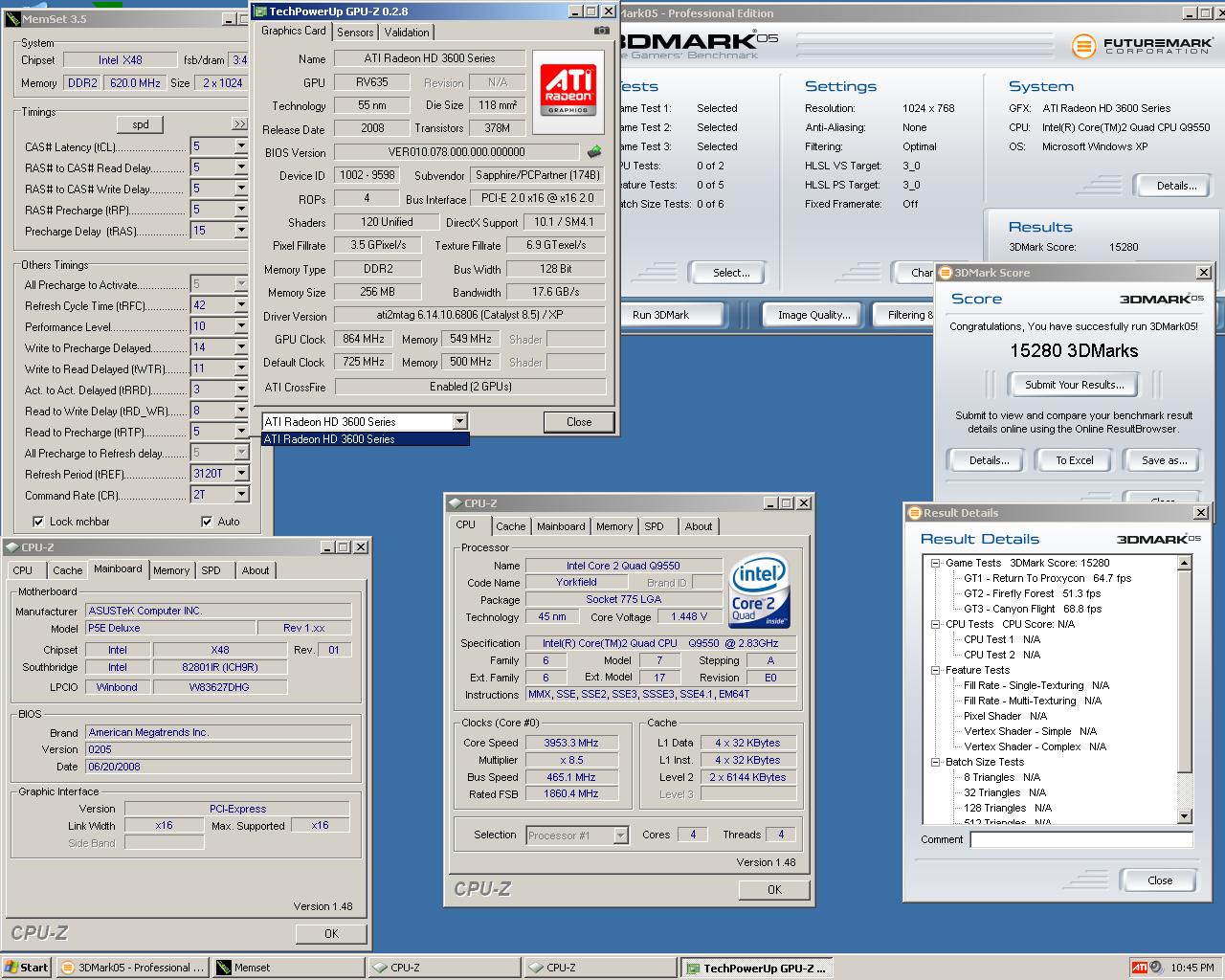Switch to TechPowerUp GPU-Z in the taskbar
Screen dimensions: 1225x980
point(756,968)
